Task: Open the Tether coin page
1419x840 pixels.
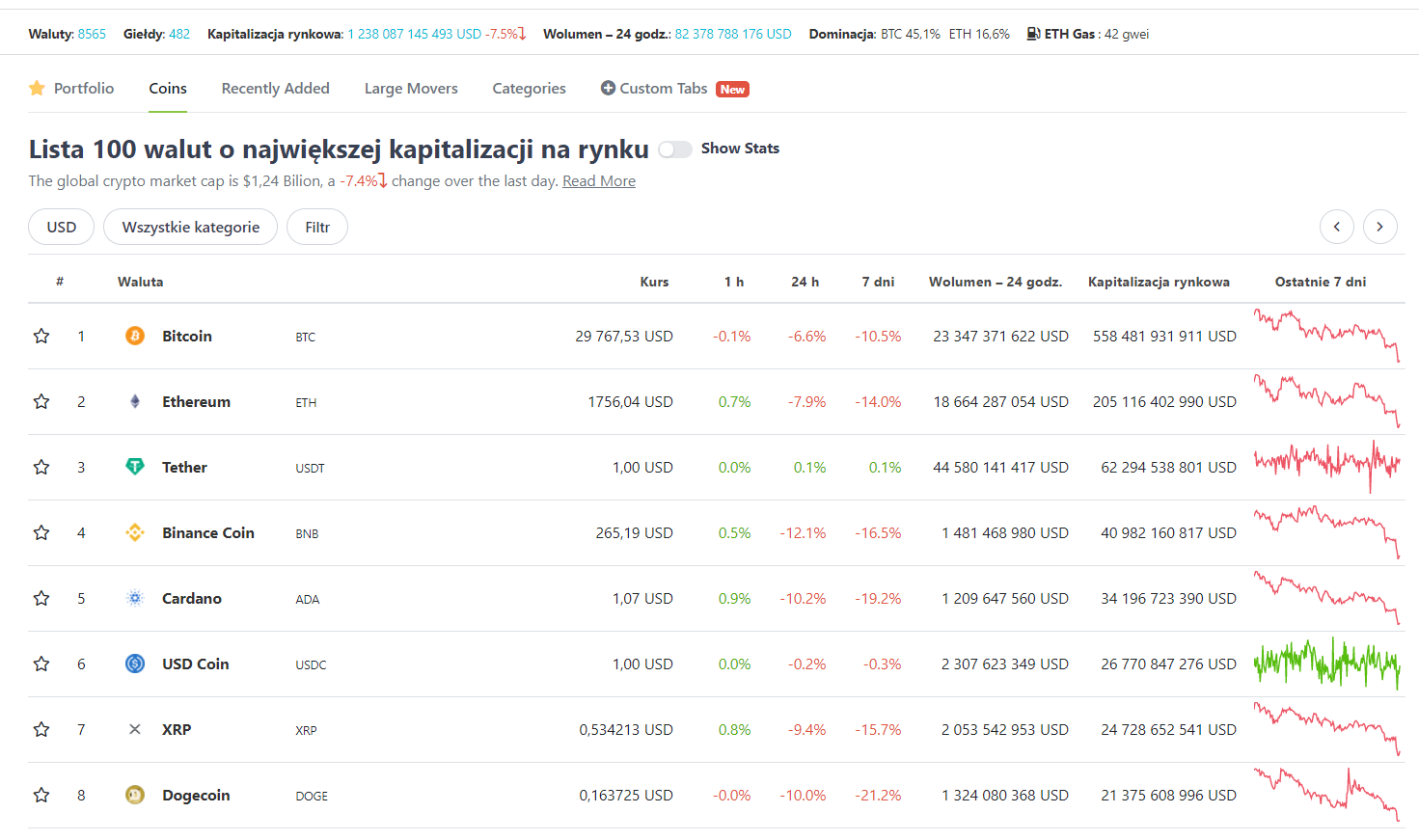Action: (185, 467)
